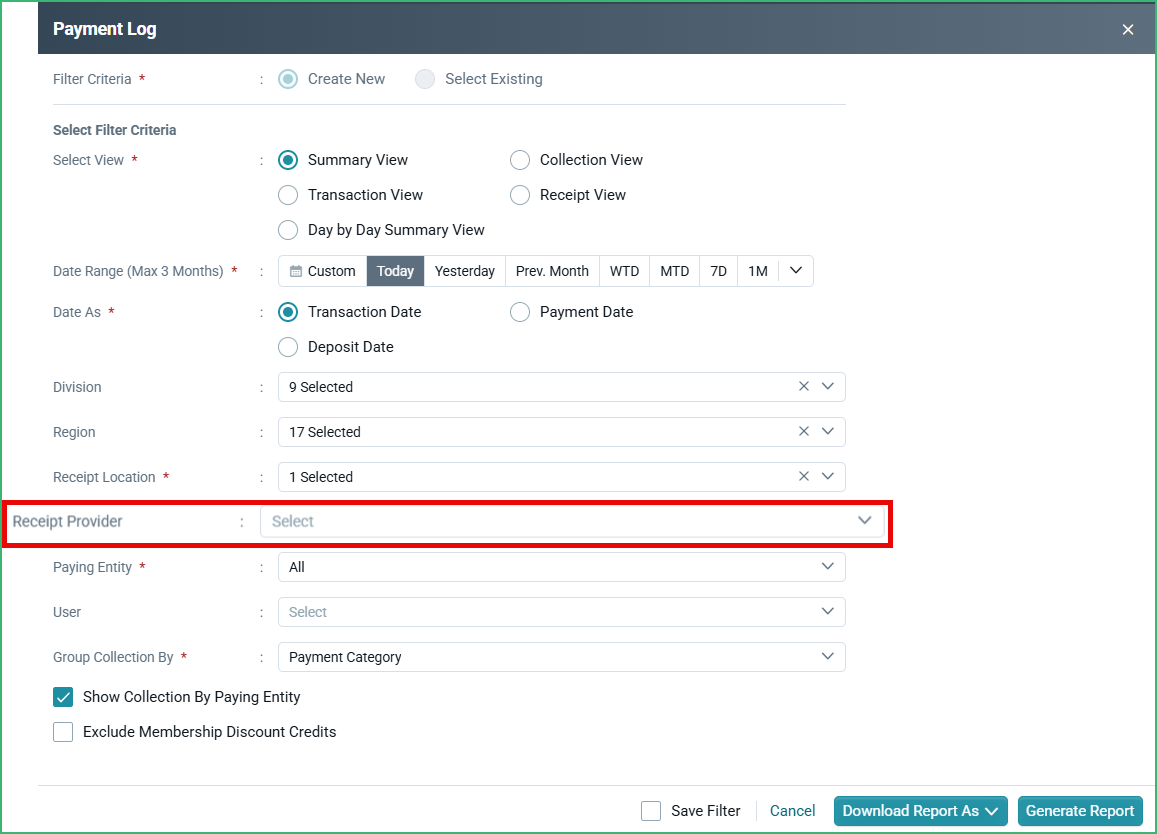Select 7D date range
Image resolution: width=1157 pixels, height=834 pixels.
click(719, 271)
